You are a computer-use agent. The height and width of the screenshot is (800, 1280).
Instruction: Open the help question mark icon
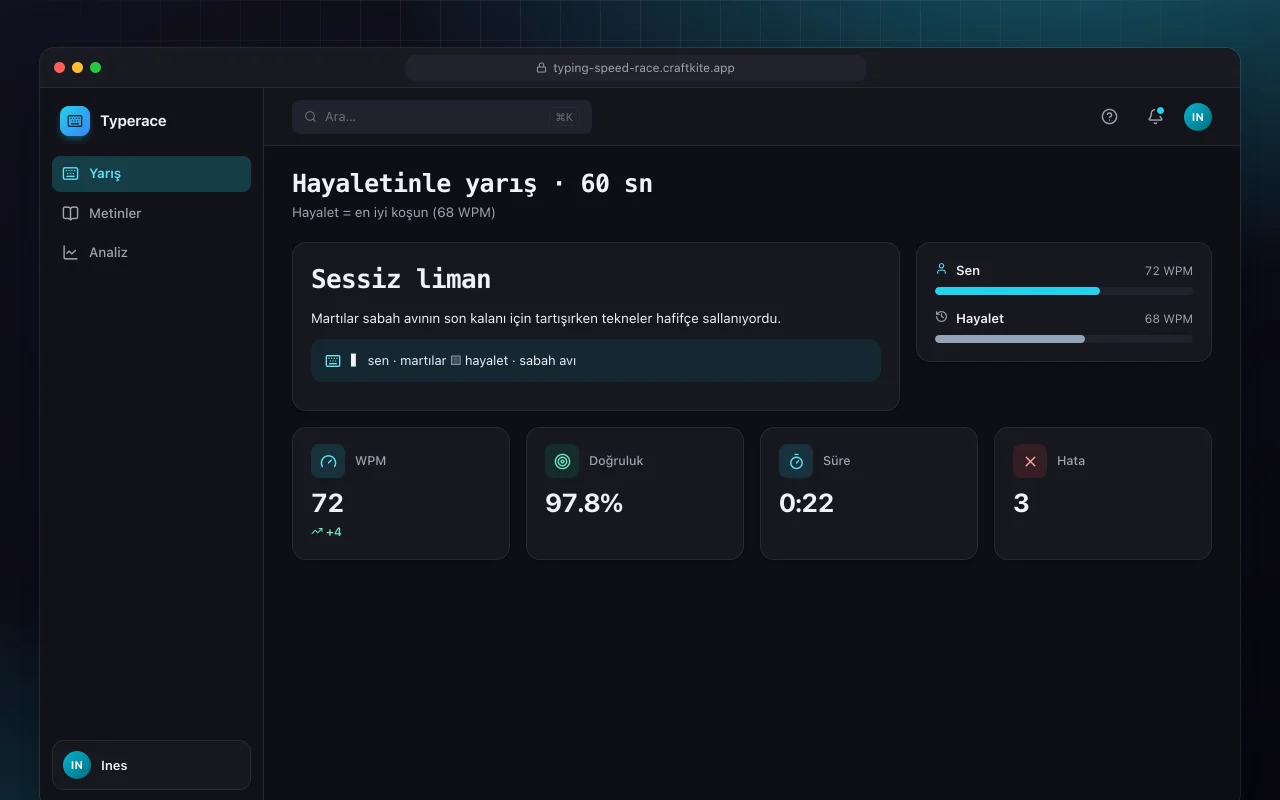[x=1109, y=117]
